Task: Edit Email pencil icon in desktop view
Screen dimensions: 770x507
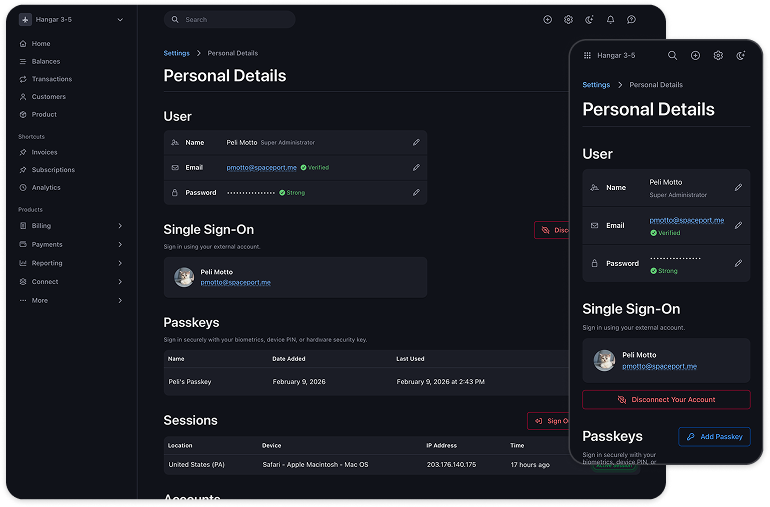Action: click(x=416, y=168)
